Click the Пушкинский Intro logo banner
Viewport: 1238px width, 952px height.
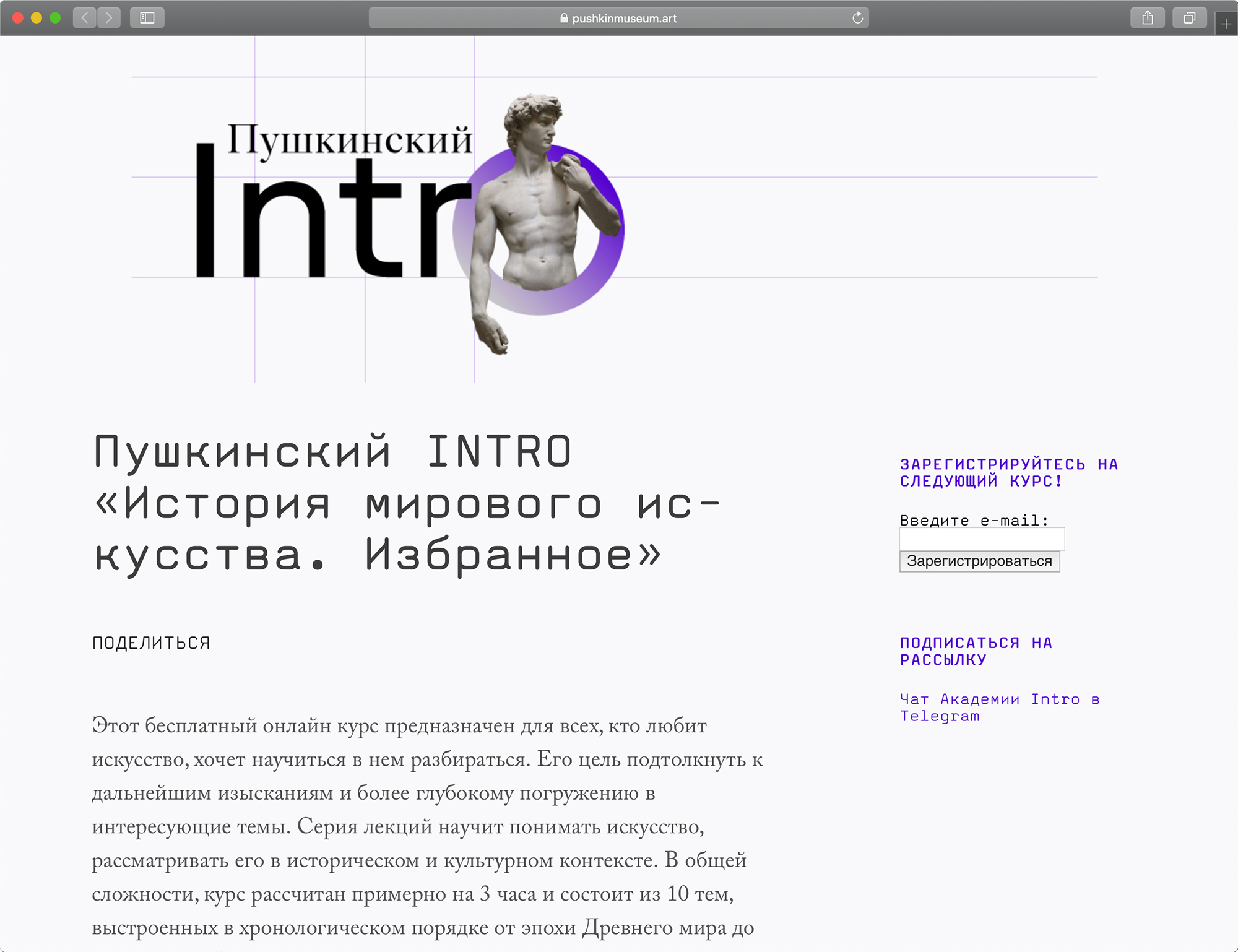pyautogui.click(x=410, y=224)
